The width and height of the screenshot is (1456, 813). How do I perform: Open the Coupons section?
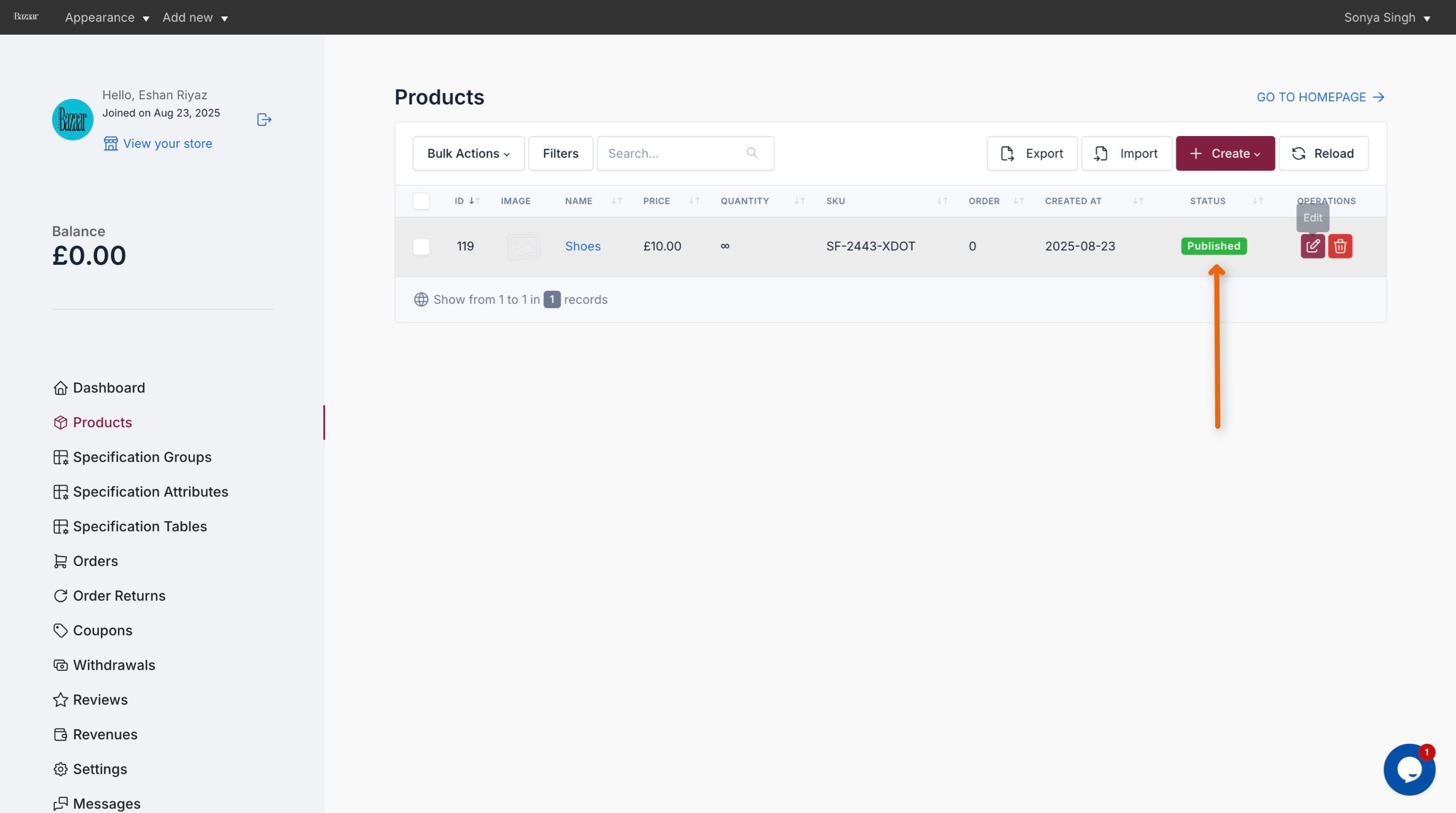93,630
